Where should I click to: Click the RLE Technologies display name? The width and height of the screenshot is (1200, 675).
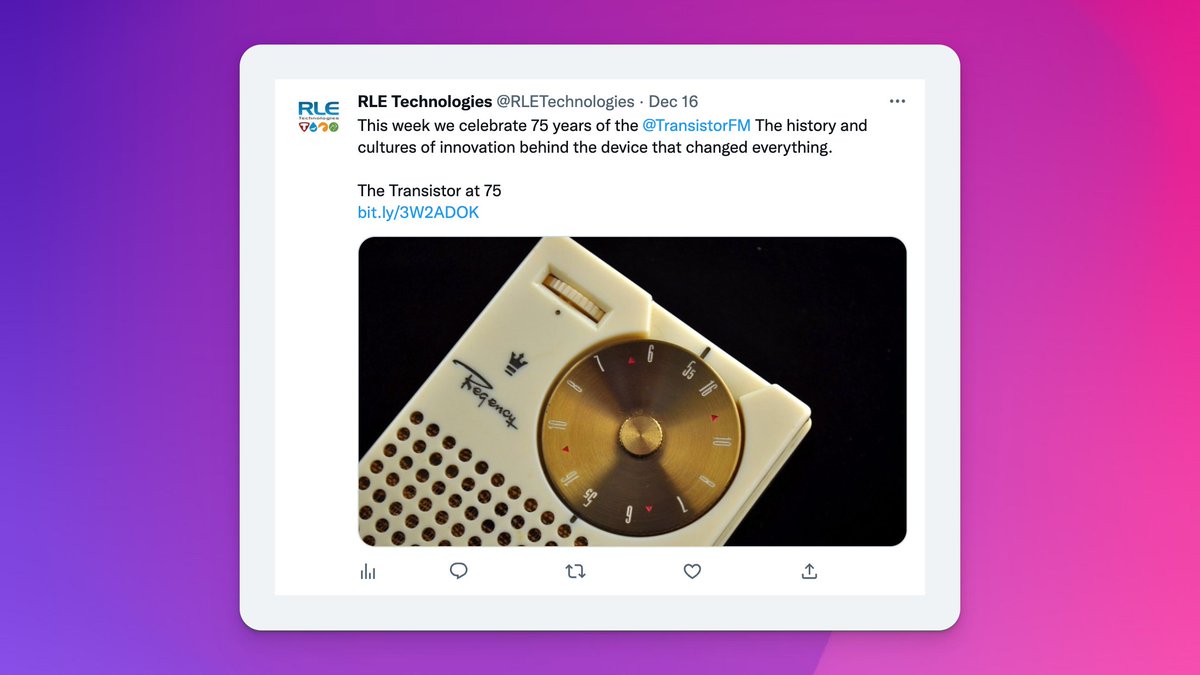(x=425, y=101)
